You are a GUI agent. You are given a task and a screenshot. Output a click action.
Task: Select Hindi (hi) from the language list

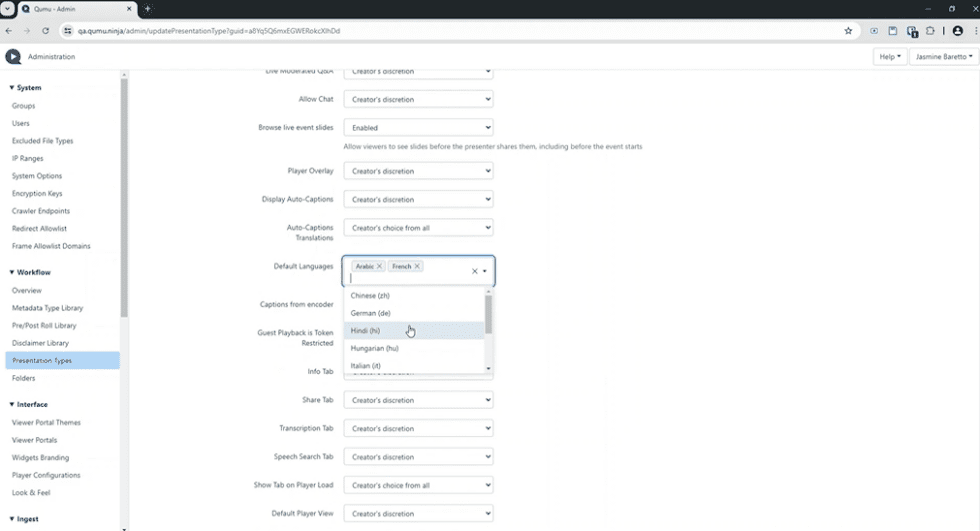(366, 331)
